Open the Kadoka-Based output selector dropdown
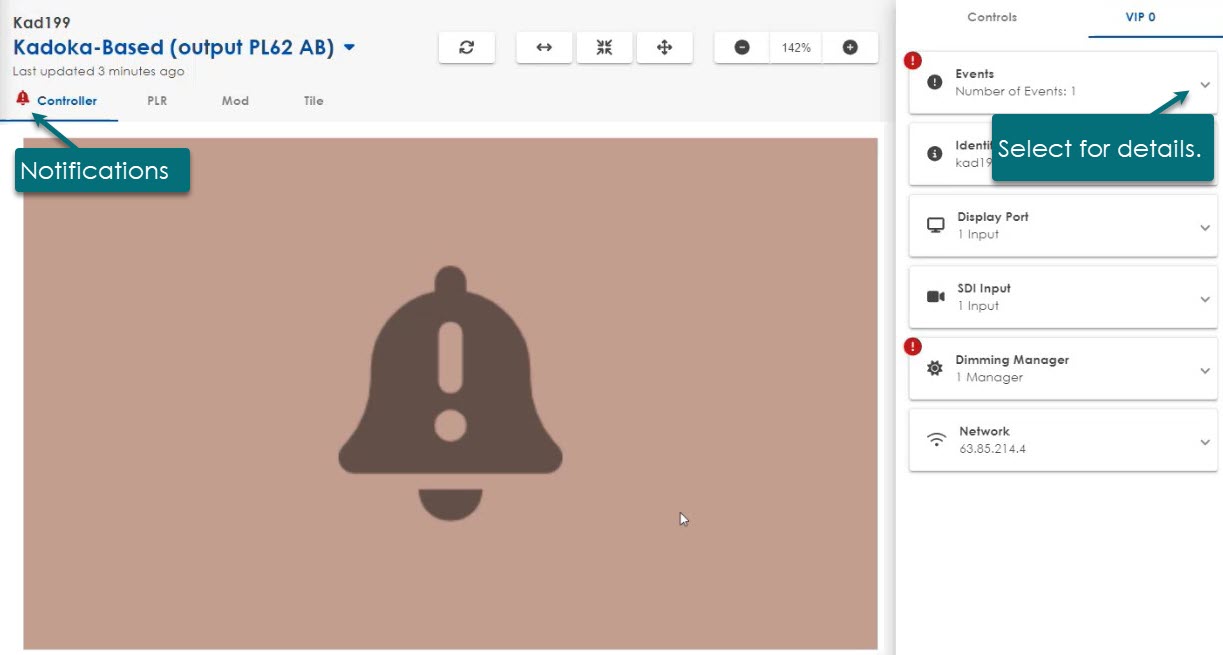Viewport: 1223px width, 655px height. (x=347, y=46)
